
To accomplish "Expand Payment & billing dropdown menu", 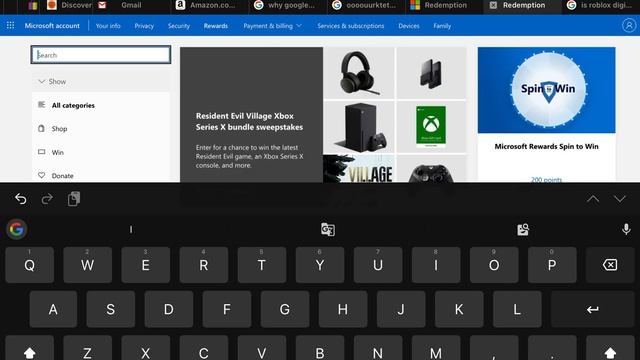I will click(x=272, y=26).
